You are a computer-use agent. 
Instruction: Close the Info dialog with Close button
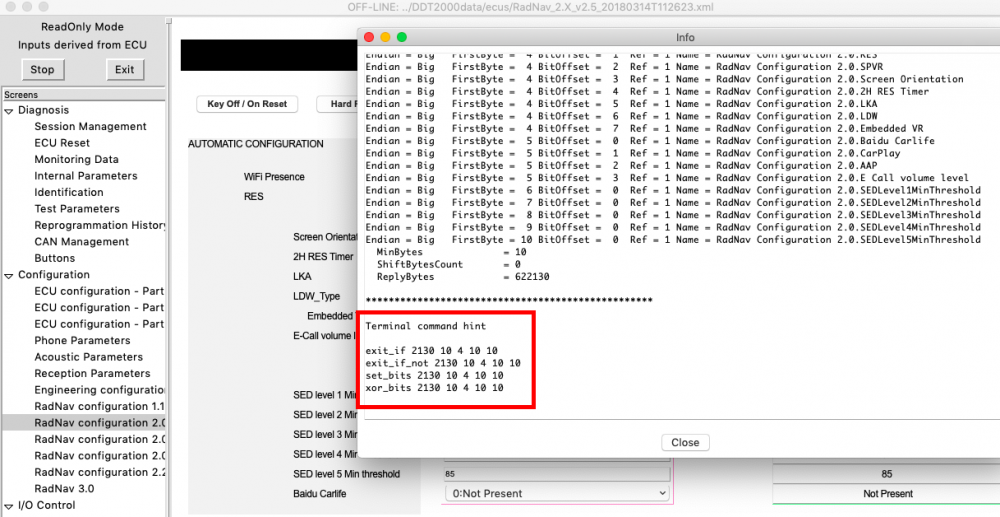pos(685,442)
